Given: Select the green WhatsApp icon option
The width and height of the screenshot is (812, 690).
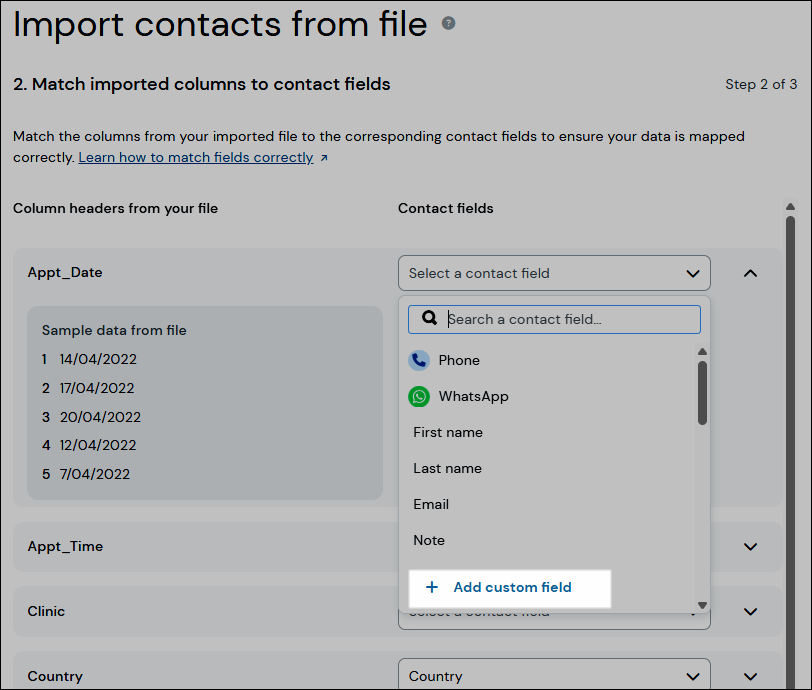Looking at the screenshot, I should coord(419,396).
